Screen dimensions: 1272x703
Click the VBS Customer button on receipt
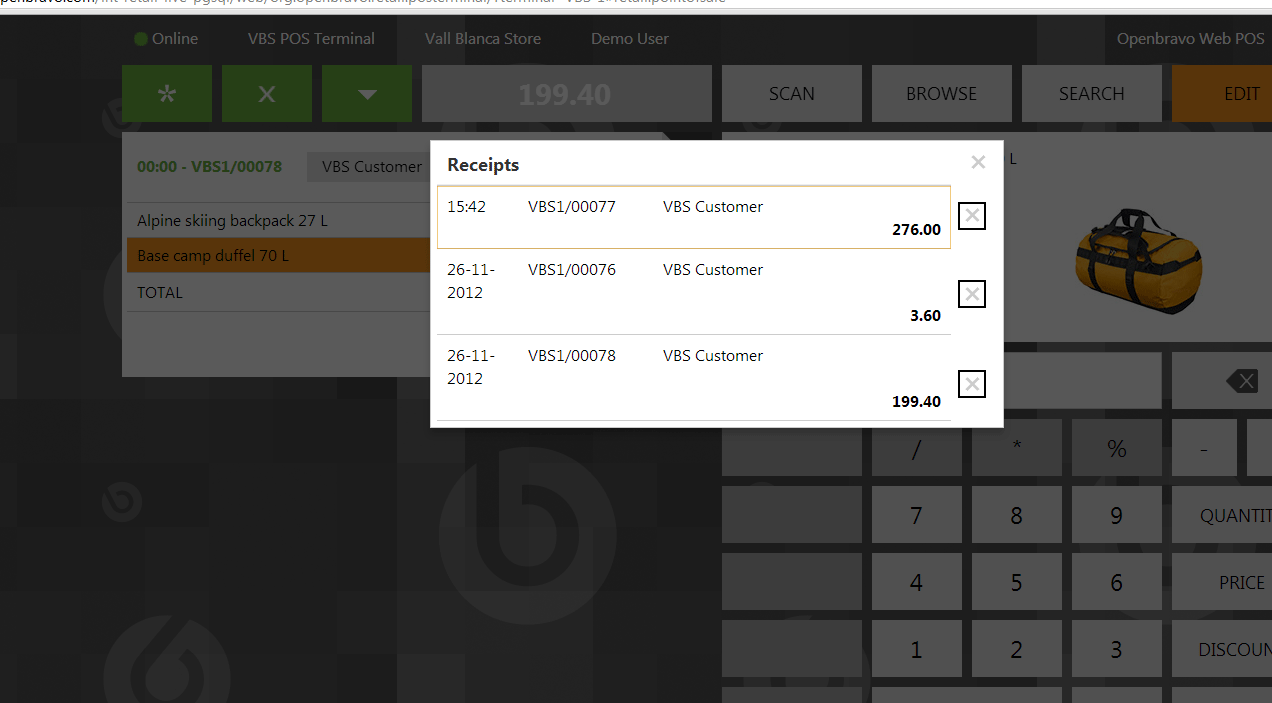click(x=371, y=167)
